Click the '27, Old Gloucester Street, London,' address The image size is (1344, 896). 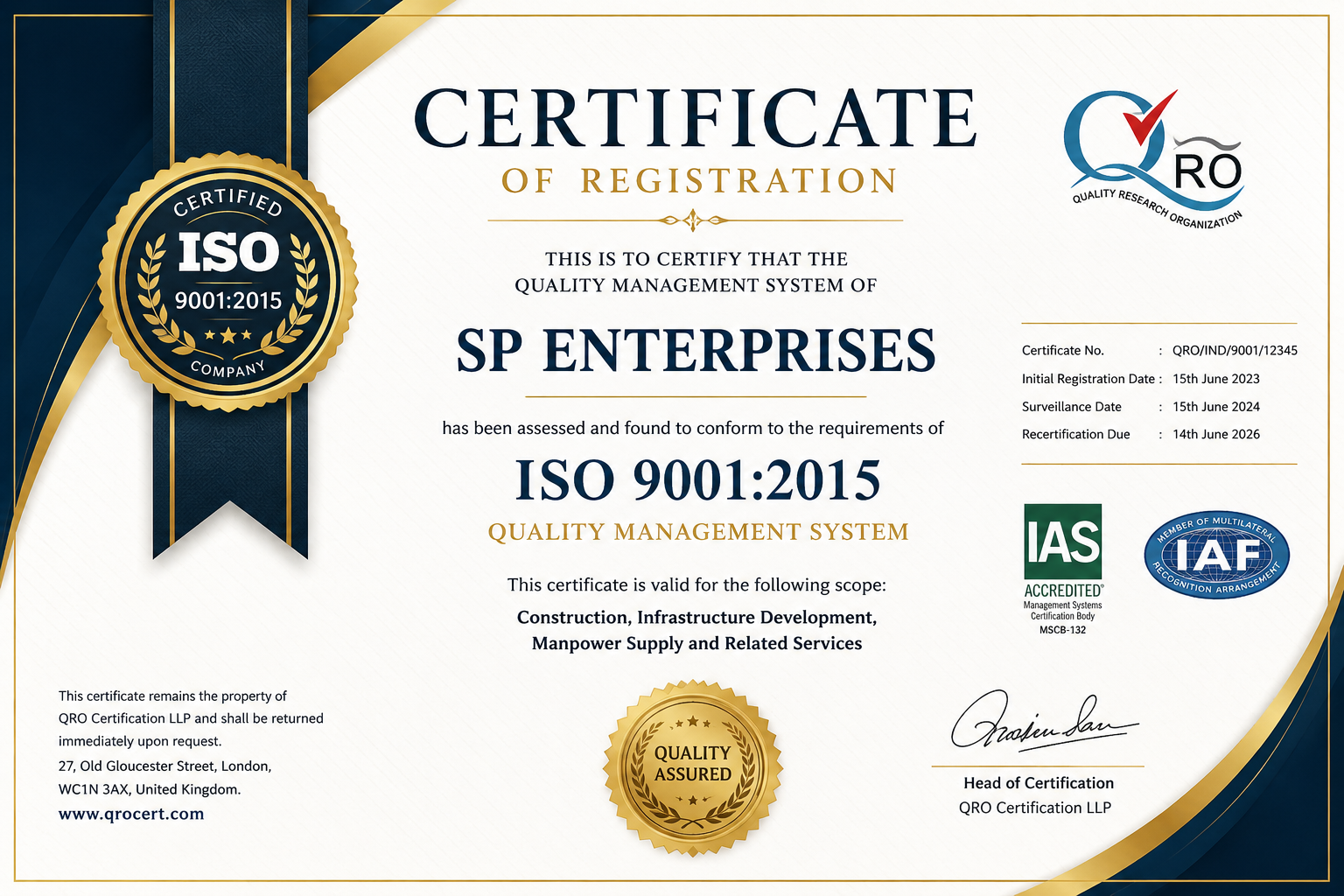point(164,766)
